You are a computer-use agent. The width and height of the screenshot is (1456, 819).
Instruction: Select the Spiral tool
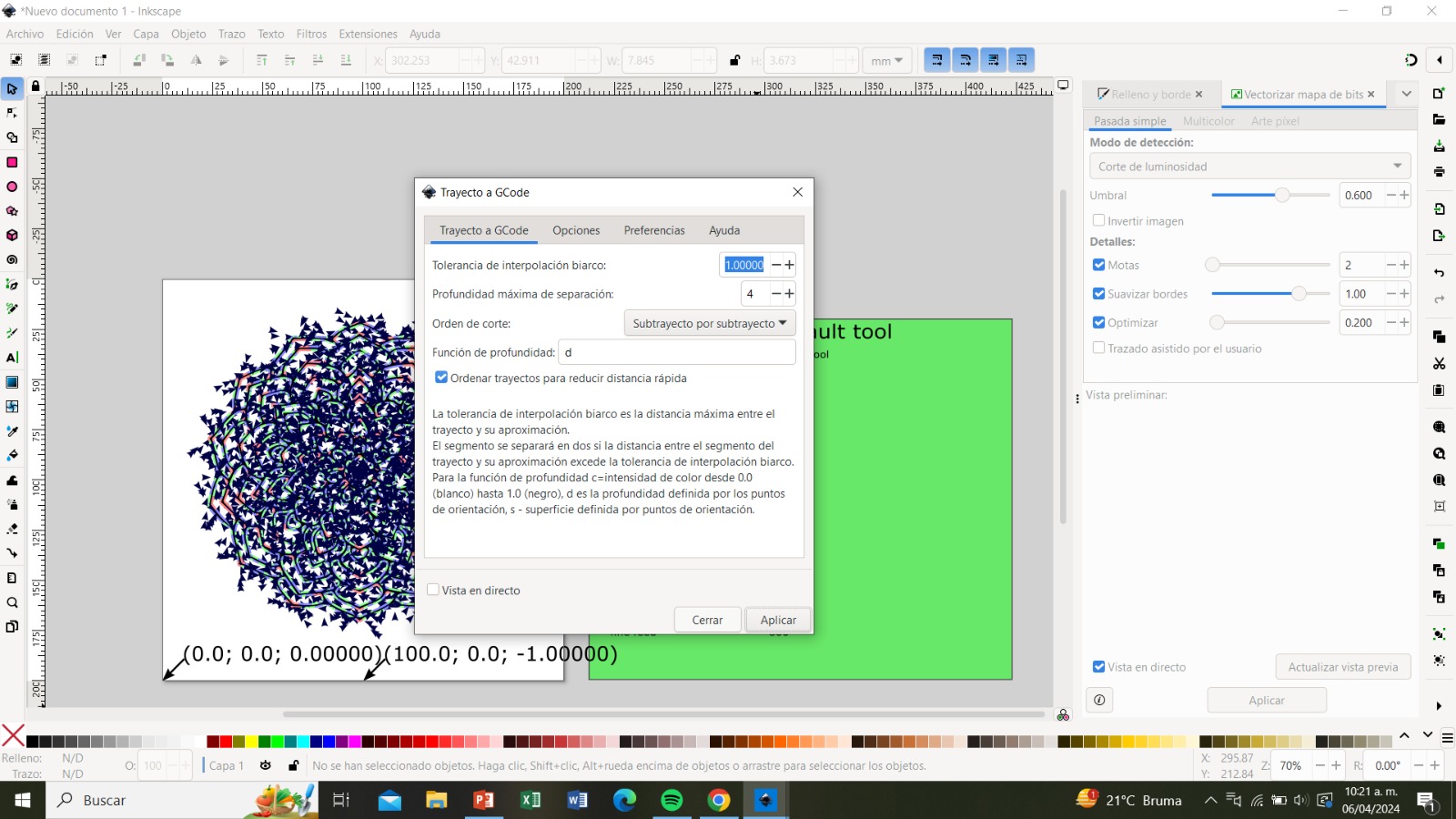click(x=12, y=259)
